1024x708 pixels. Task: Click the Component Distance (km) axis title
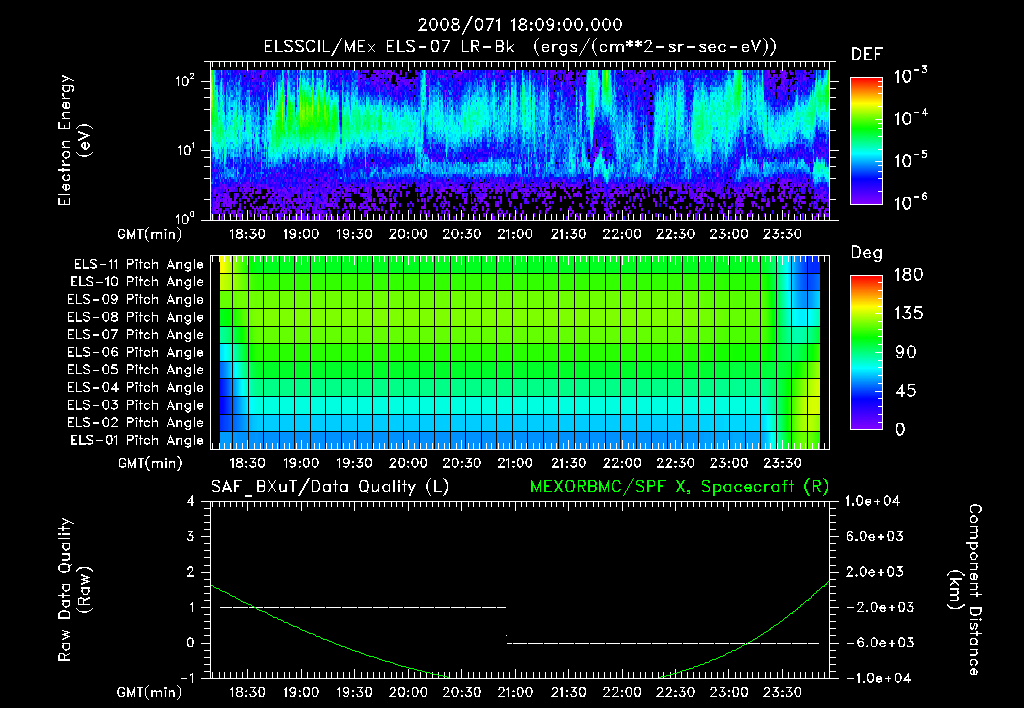click(x=965, y=590)
